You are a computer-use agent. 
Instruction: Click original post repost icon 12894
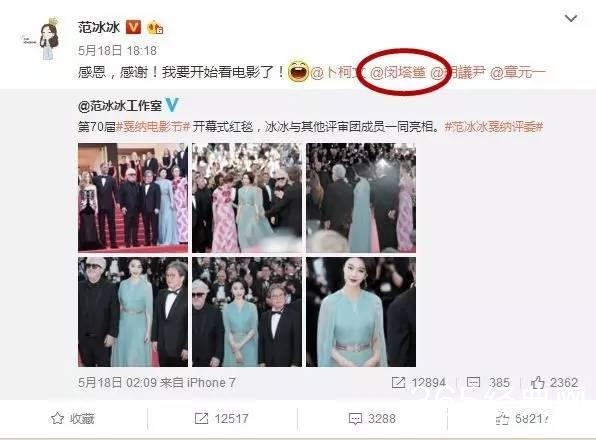(398, 382)
